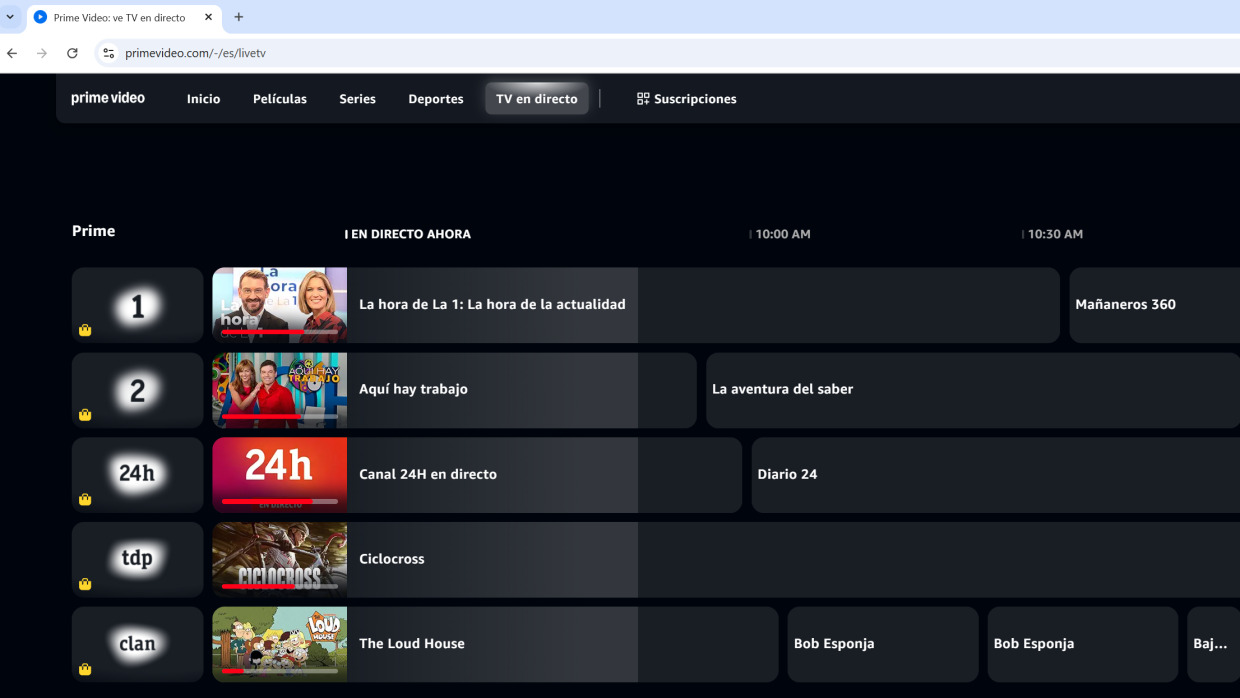The height and width of the screenshot is (698, 1240).
Task: Switch to the Deportes tab
Action: tap(436, 99)
